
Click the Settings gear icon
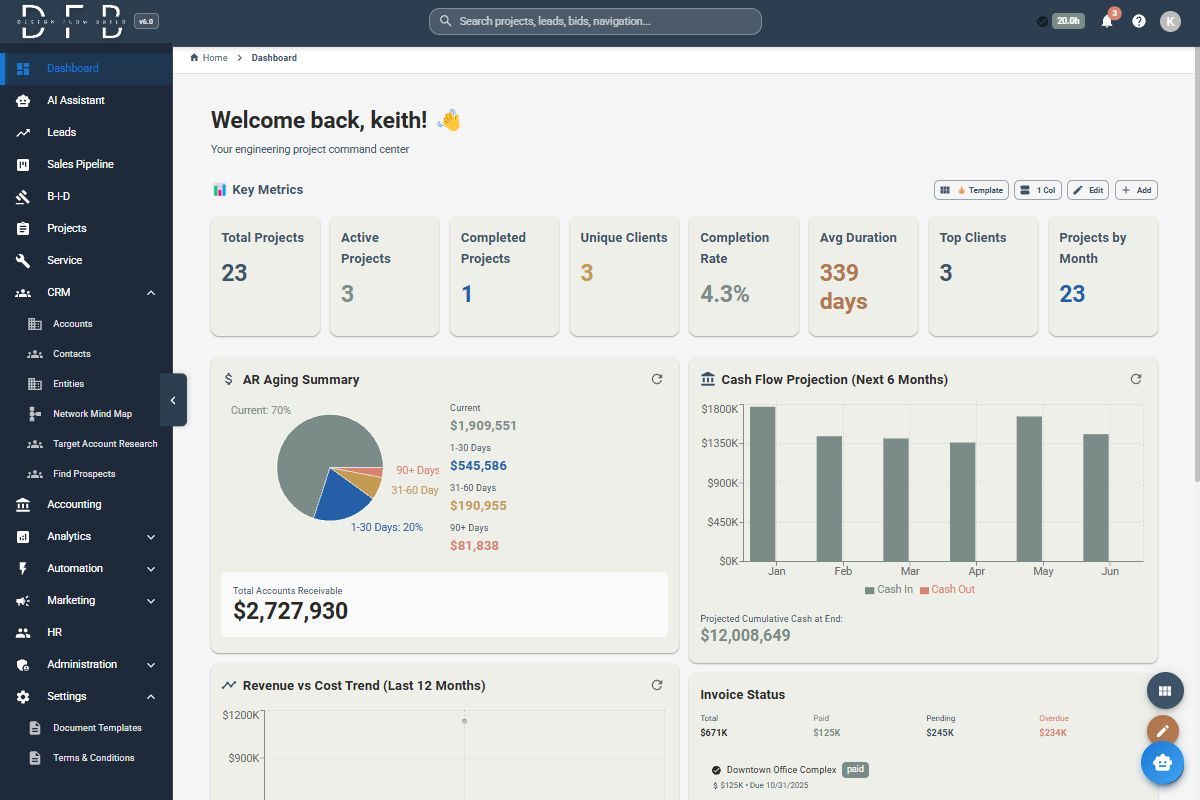[23, 696]
